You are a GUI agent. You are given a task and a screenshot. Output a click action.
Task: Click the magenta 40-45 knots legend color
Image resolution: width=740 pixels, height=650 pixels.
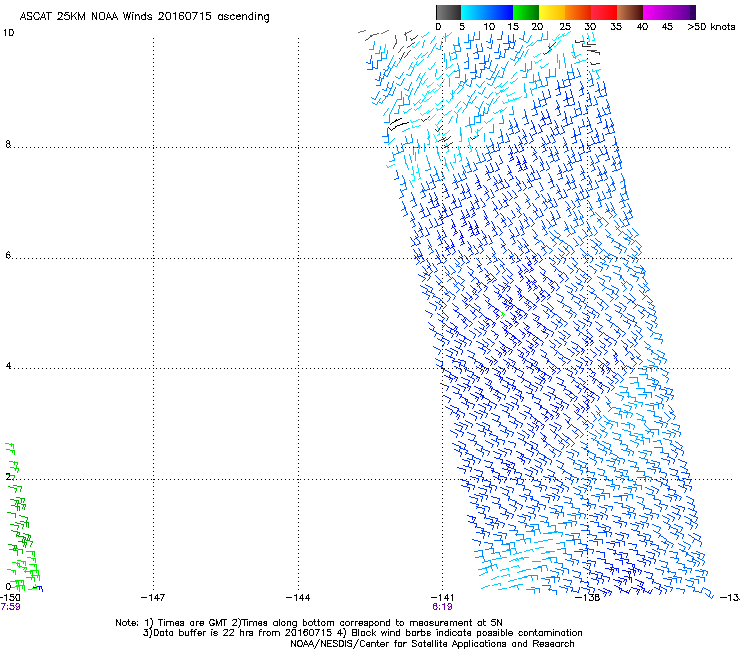(656, 12)
